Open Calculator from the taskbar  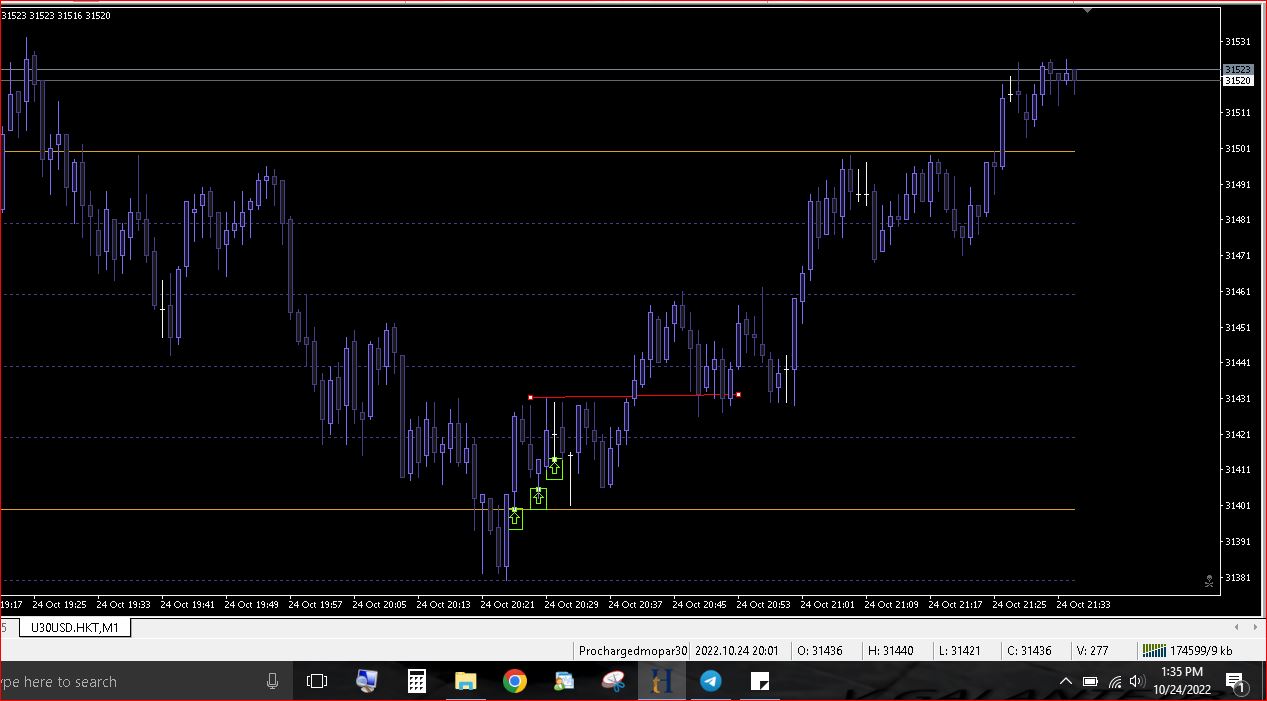417,681
